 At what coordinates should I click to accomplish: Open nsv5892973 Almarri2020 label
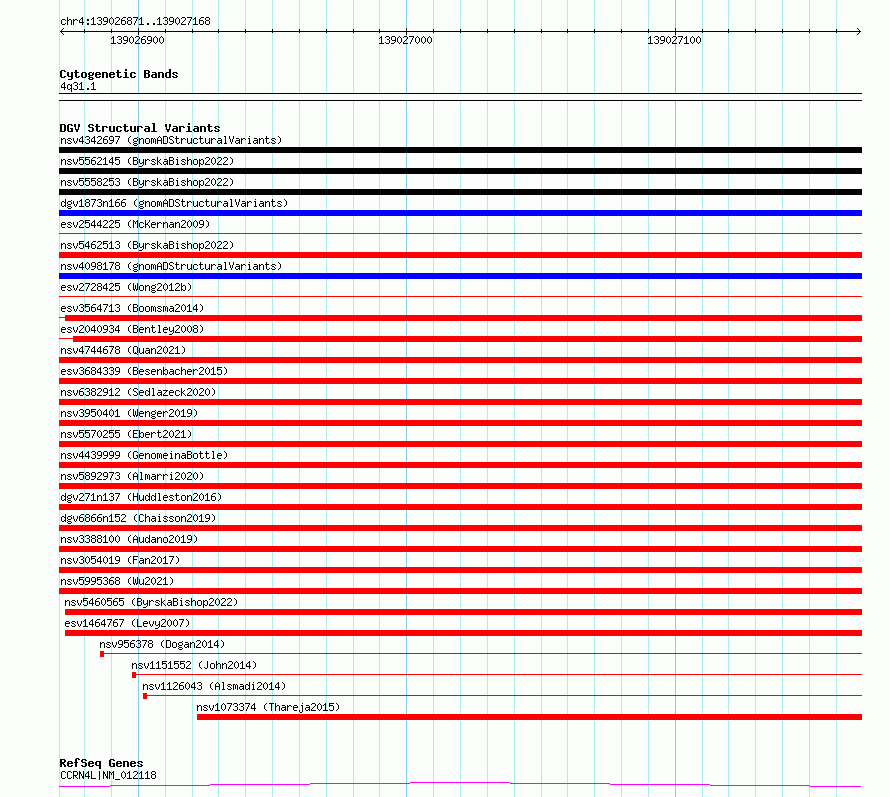(x=132, y=476)
